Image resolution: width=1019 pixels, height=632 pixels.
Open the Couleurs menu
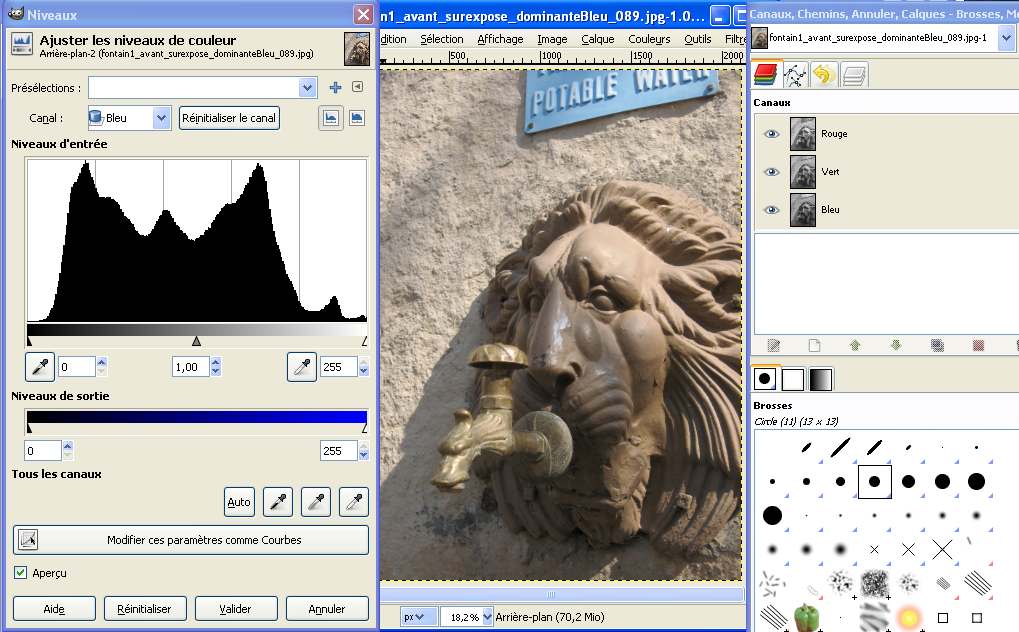649,40
